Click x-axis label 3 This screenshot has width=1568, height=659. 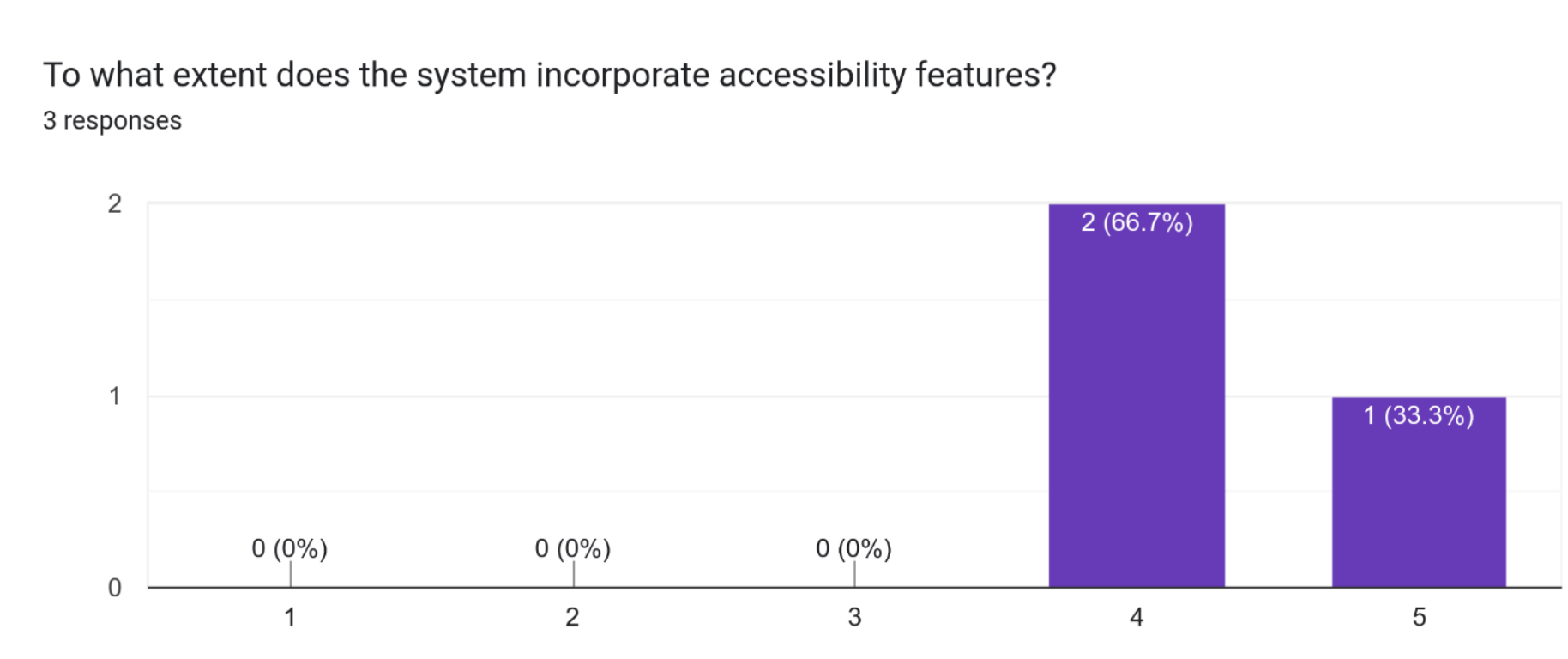(x=854, y=617)
